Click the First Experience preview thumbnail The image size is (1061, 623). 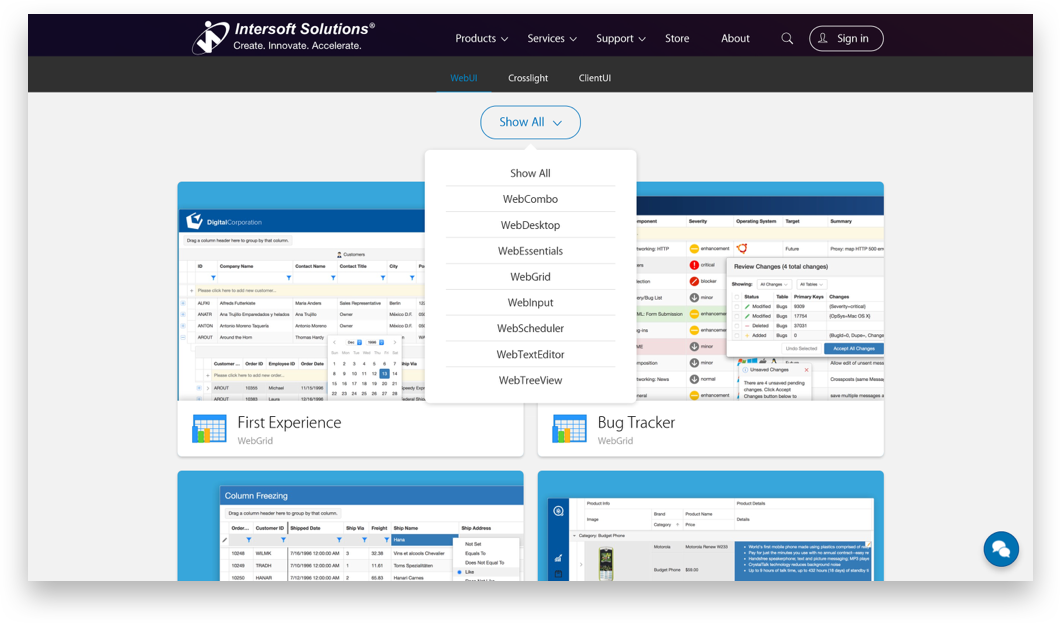point(301,291)
